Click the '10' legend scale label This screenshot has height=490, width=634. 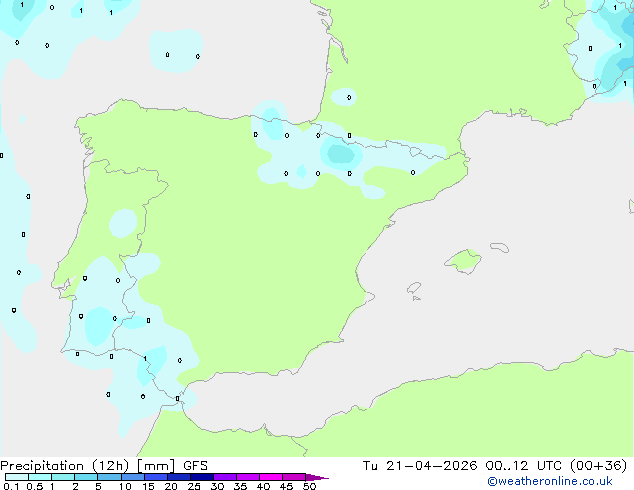pyautogui.click(x=125, y=486)
